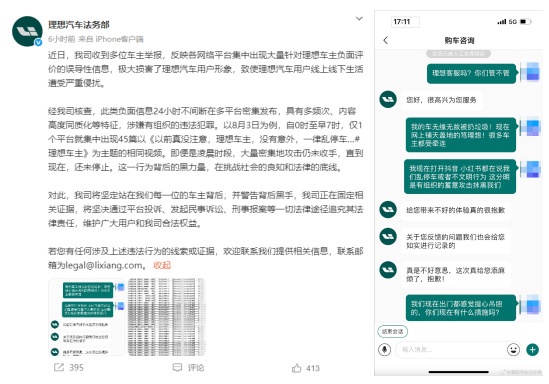The width and height of the screenshot is (549, 384).
Task: Expand the post options chevron
Action: (359, 19)
